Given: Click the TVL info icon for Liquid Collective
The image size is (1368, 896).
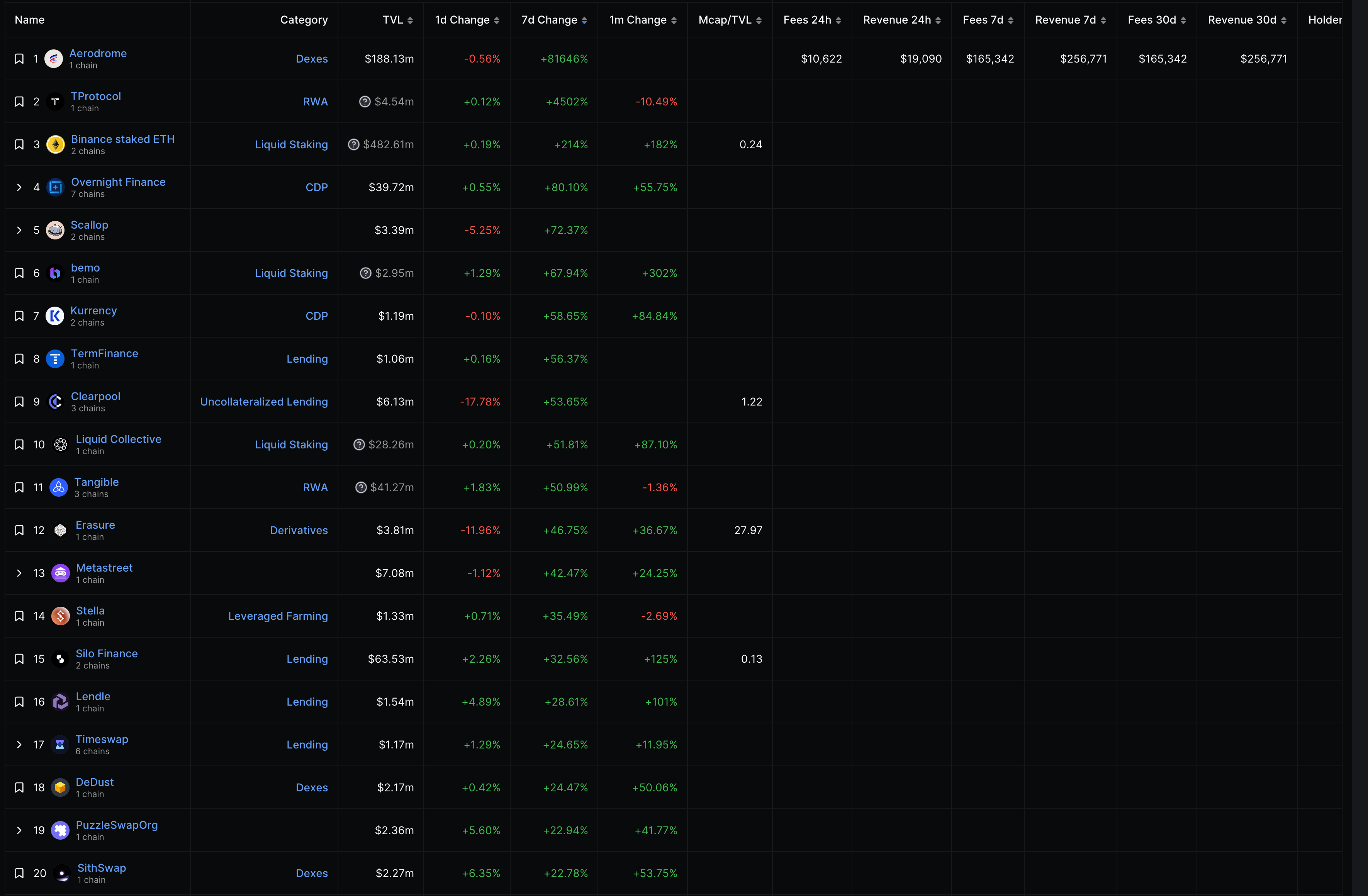Looking at the screenshot, I should coord(359,445).
